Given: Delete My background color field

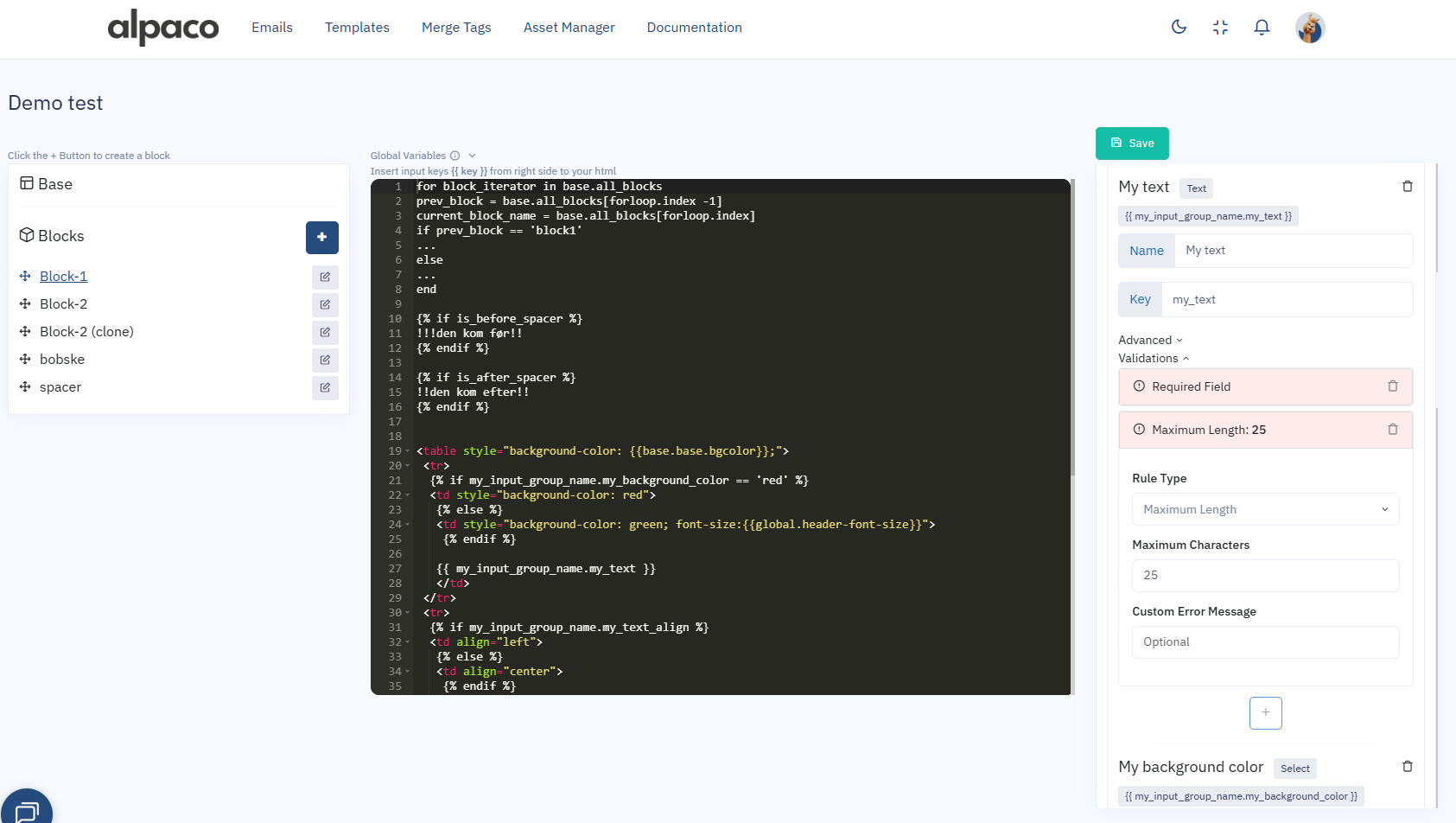Looking at the screenshot, I should click(1407, 767).
